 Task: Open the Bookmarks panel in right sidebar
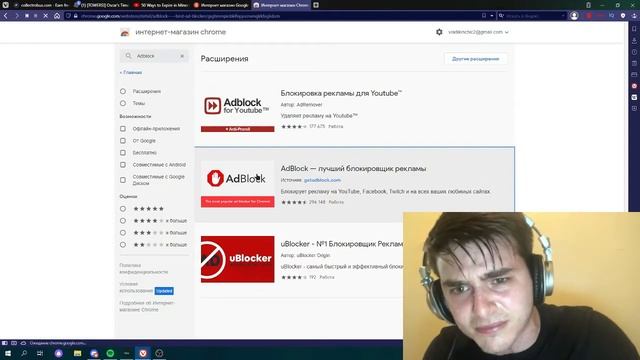pyautogui.click(x=634, y=29)
